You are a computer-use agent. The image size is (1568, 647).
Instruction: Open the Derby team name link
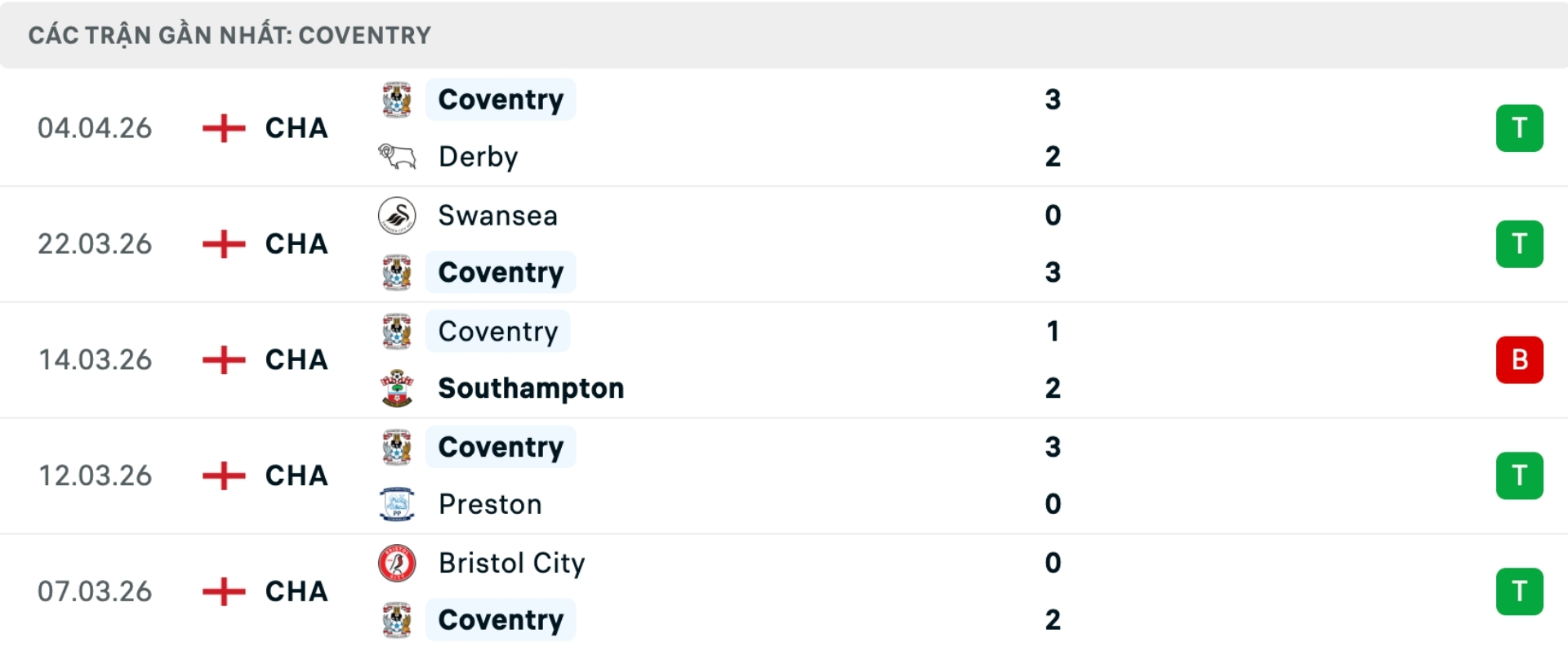click(478, 156)
